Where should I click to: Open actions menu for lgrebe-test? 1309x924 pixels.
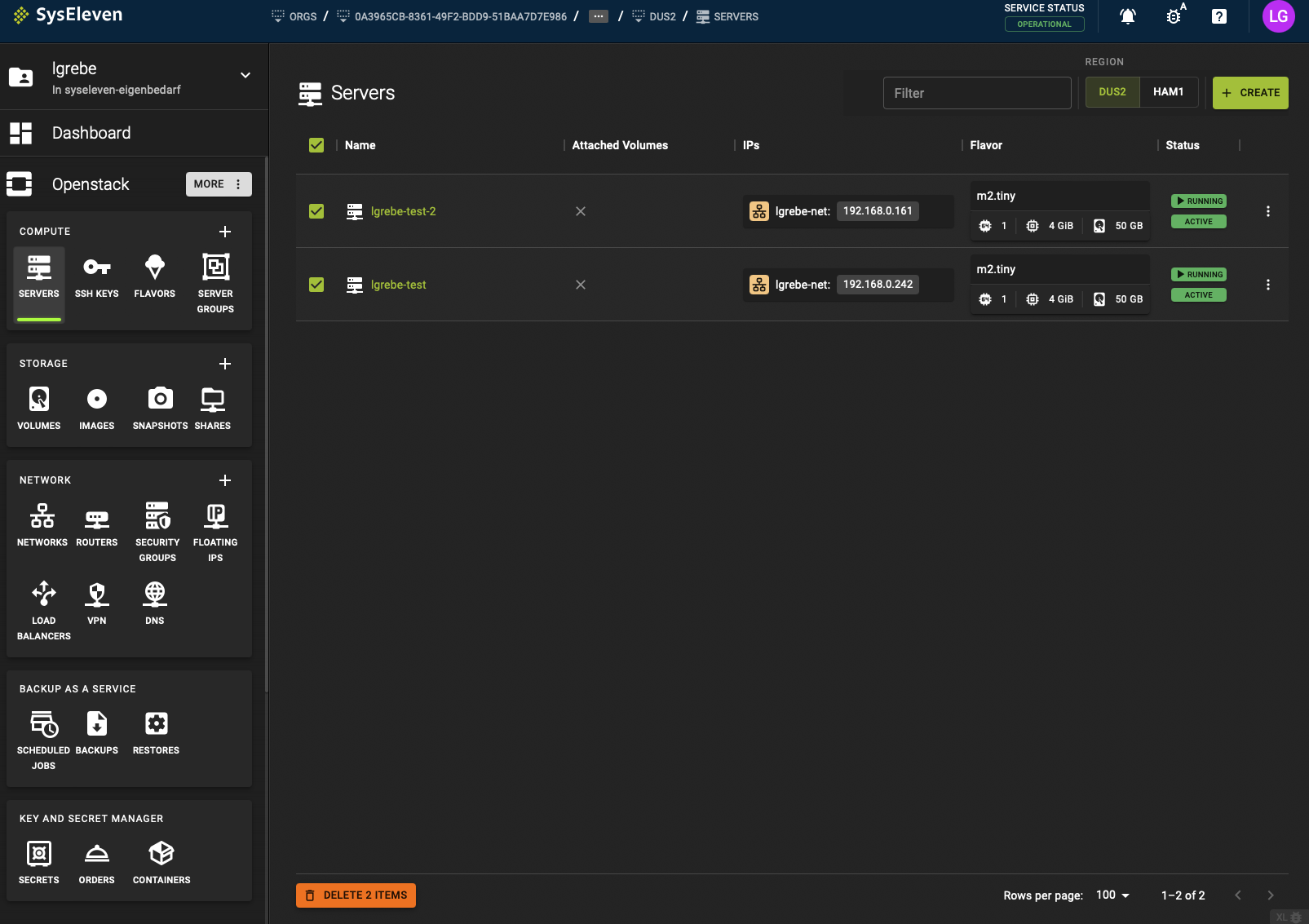coord(1268,285)
